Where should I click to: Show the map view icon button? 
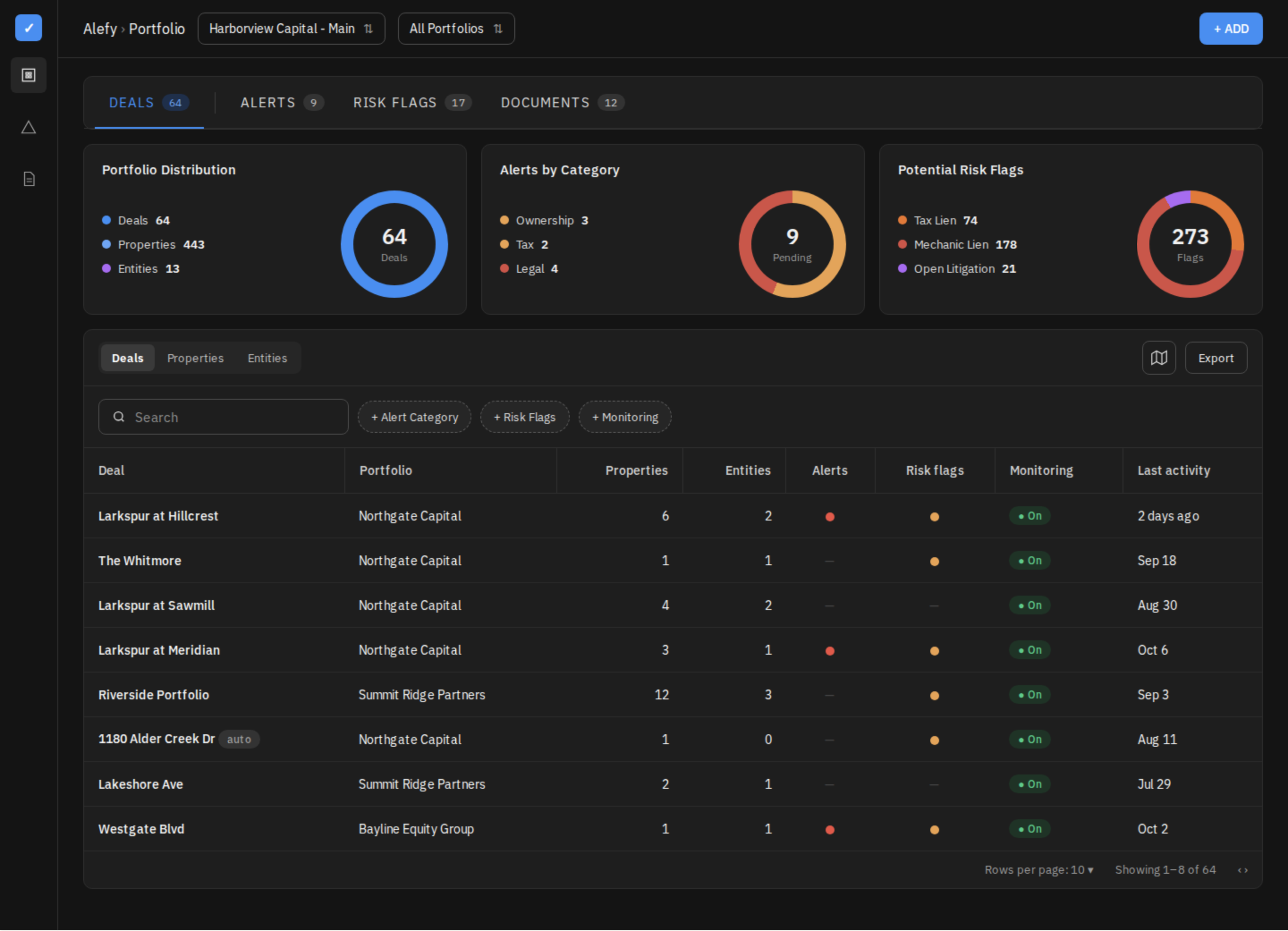pos(1158,358)
